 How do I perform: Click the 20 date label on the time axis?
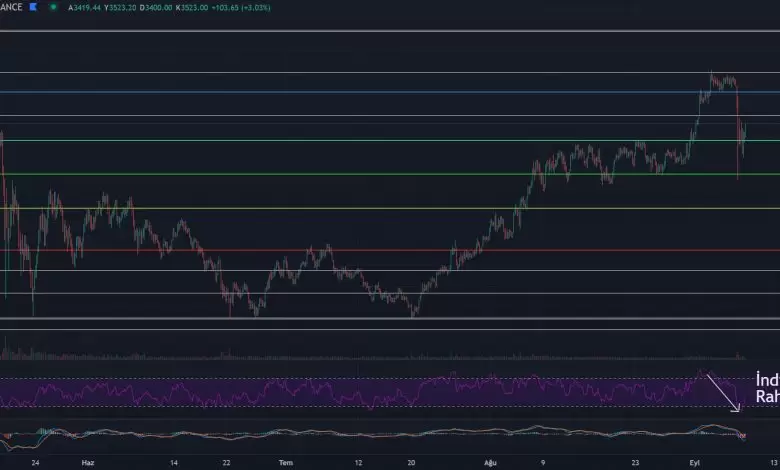point(411,463)
